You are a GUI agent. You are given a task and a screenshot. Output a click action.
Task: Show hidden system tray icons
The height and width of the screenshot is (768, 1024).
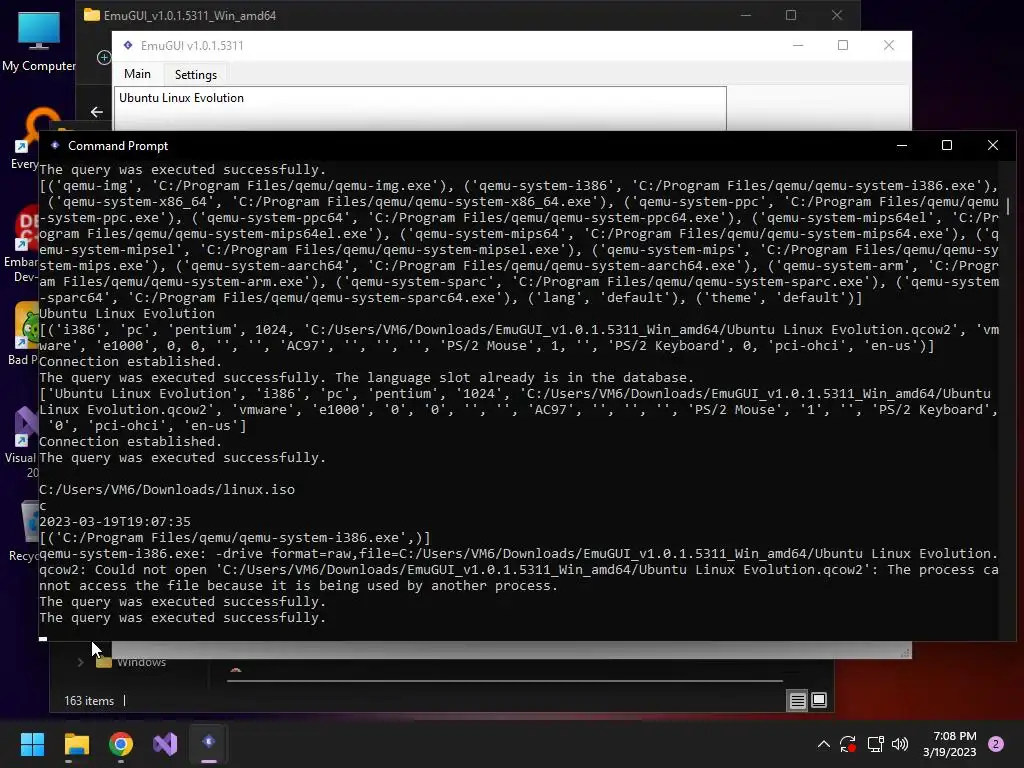pos(824,744)
